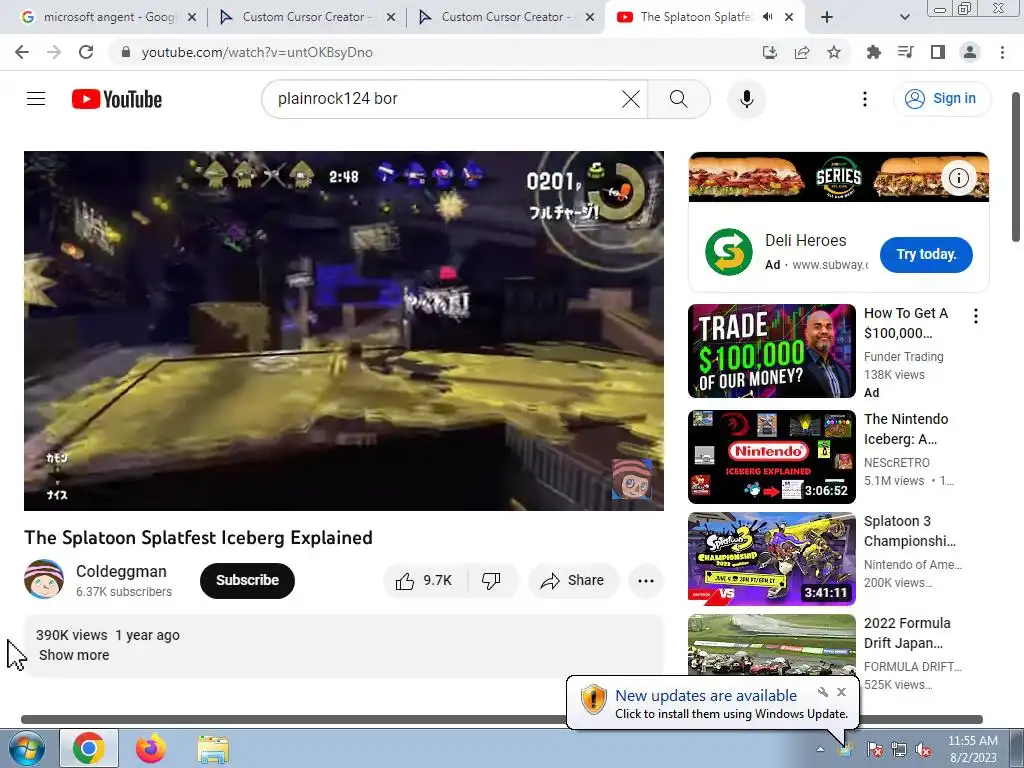Screen dimensions: 1024x768
Task: Open the media control icon in Chrome toolbar
Action: click(906, 52)
